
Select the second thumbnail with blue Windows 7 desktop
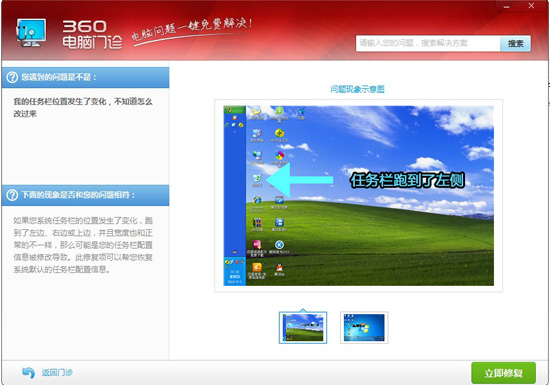[364, 327]
